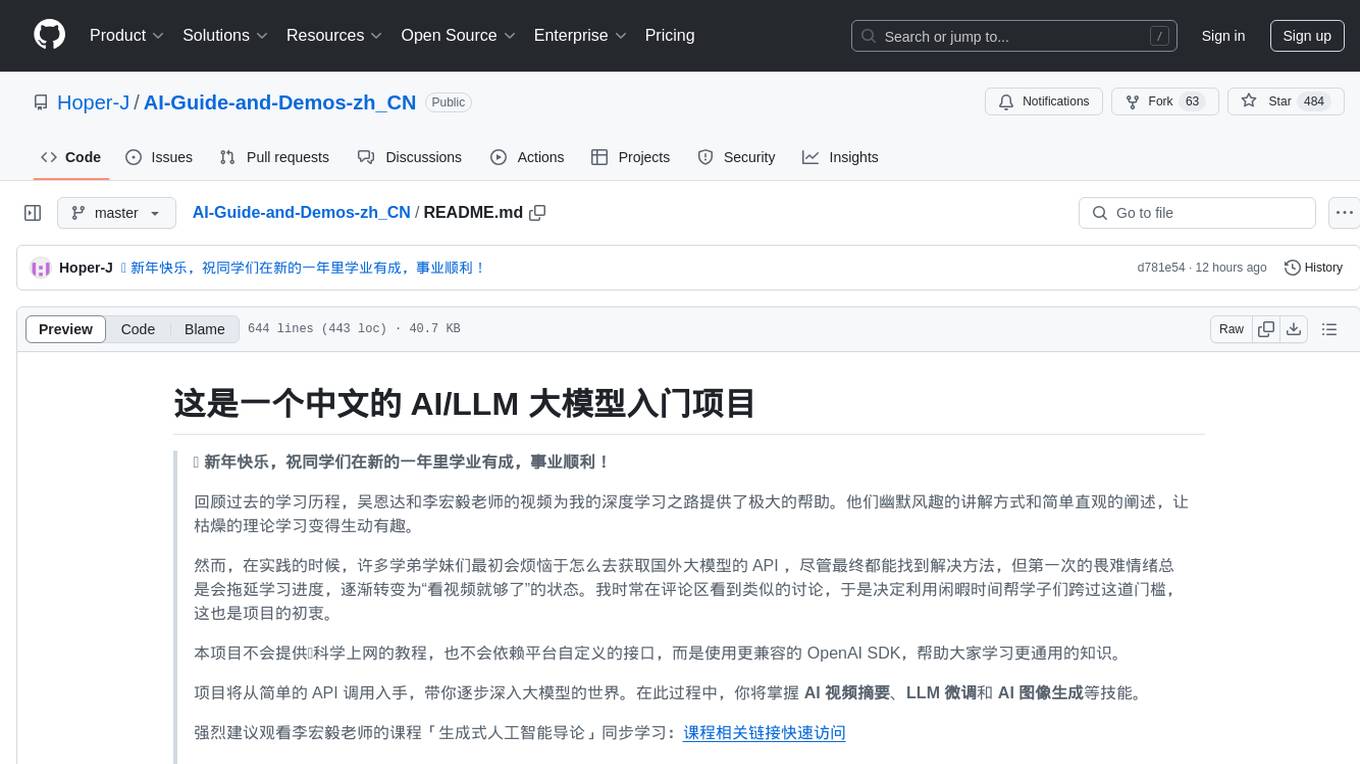The width and height of the screenshot is (1360, 764).
Task: Click the Sign in link
Action: pyautogui.click(x=1223, y=36)
